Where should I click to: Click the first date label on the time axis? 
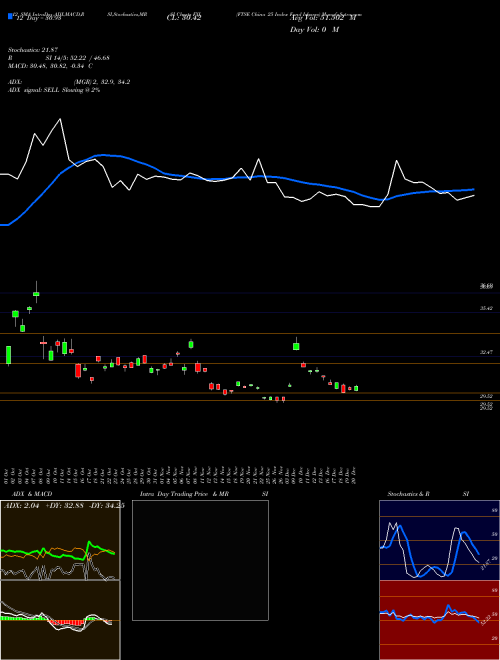click(x=7, y=476)
